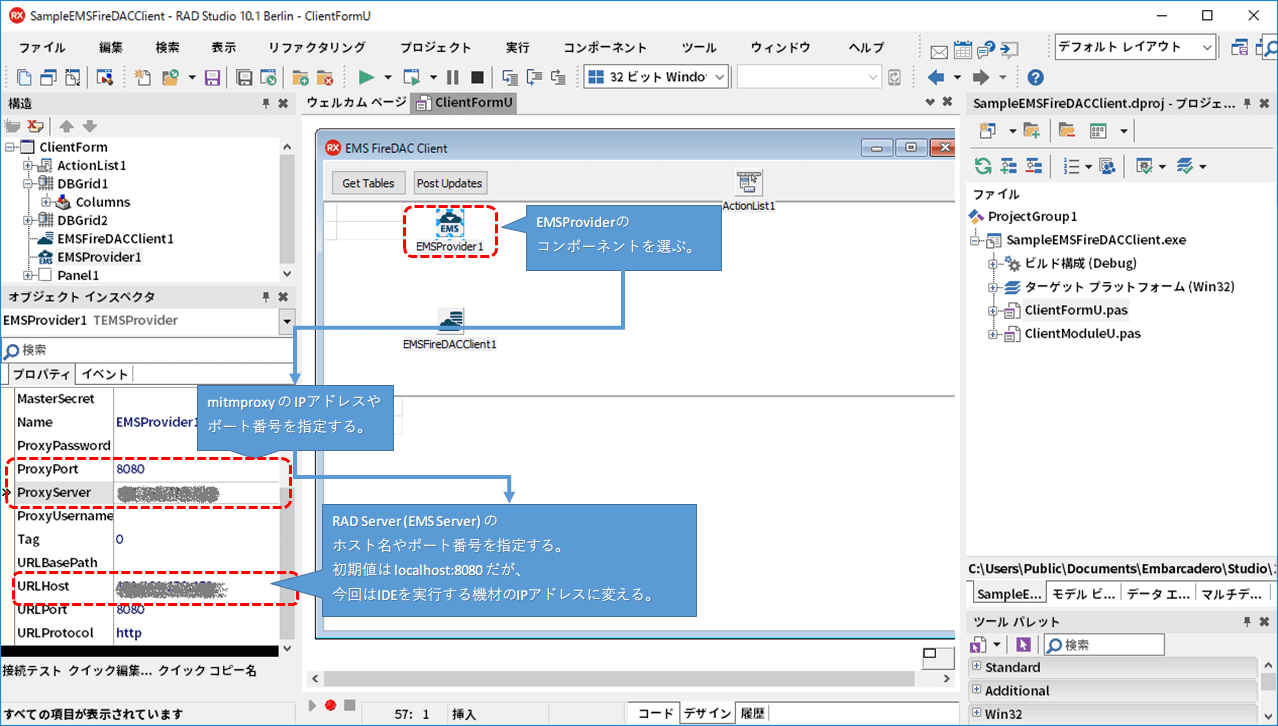Pause the running program

tap(453, 77)
